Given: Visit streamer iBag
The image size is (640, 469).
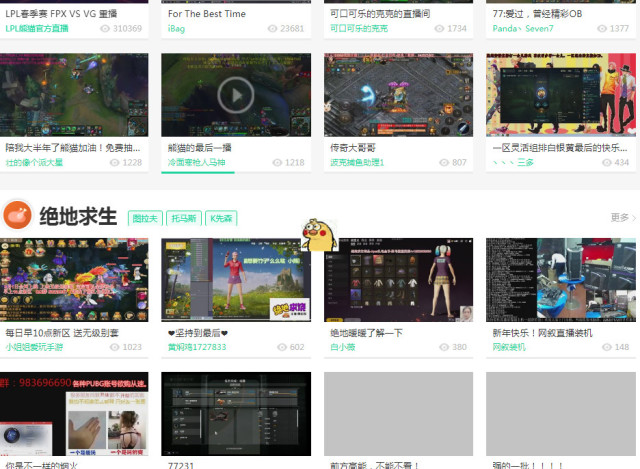Looking at the screenshot, I should 176,29.
